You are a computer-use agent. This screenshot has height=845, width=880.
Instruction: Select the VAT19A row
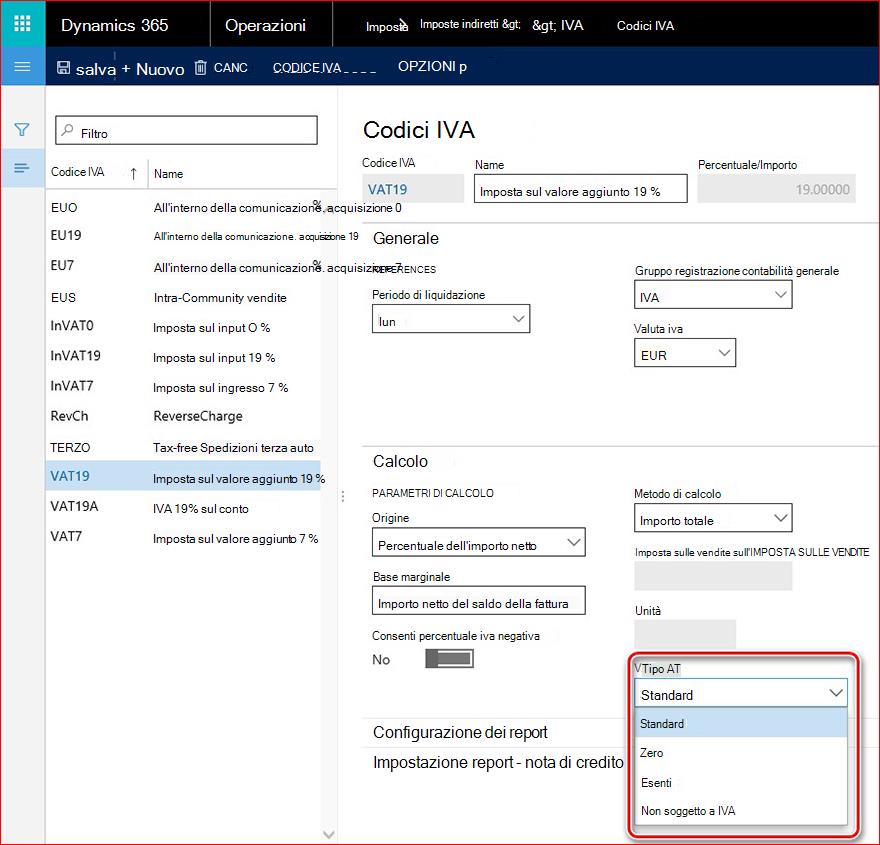click(x=183, y=507)
